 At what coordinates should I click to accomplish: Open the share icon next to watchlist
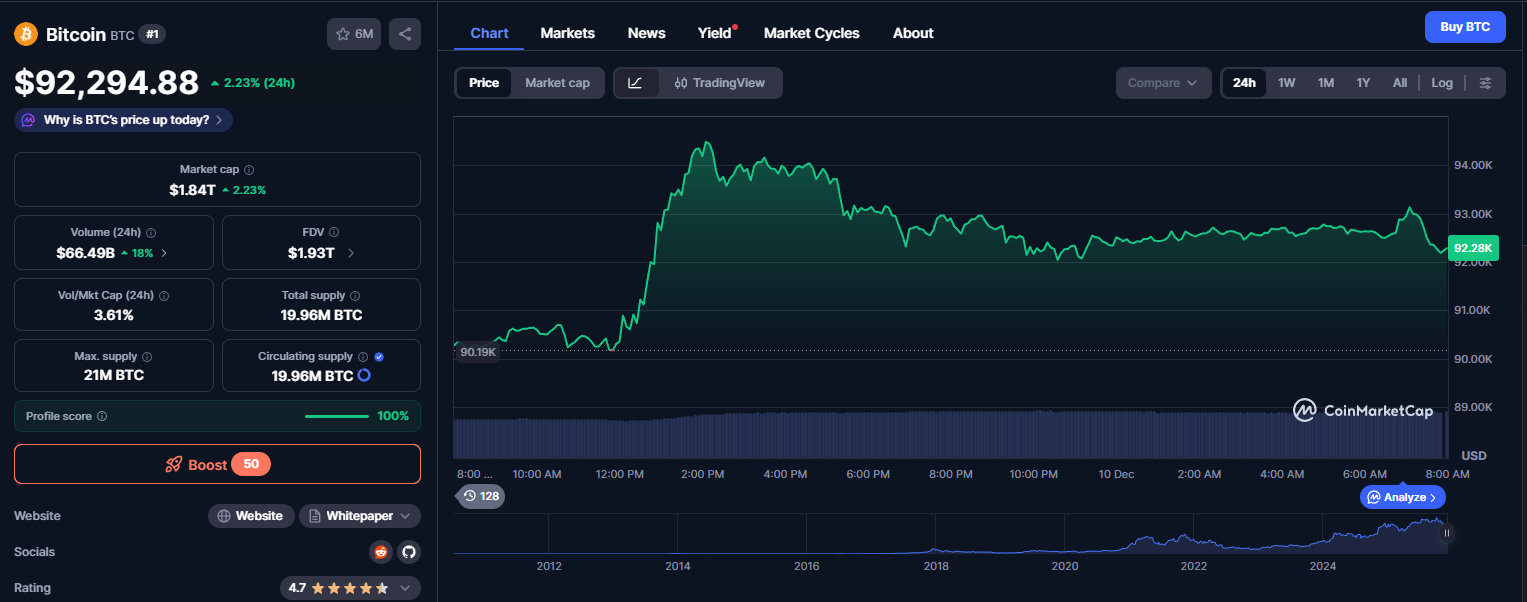[x=404, y=33]
